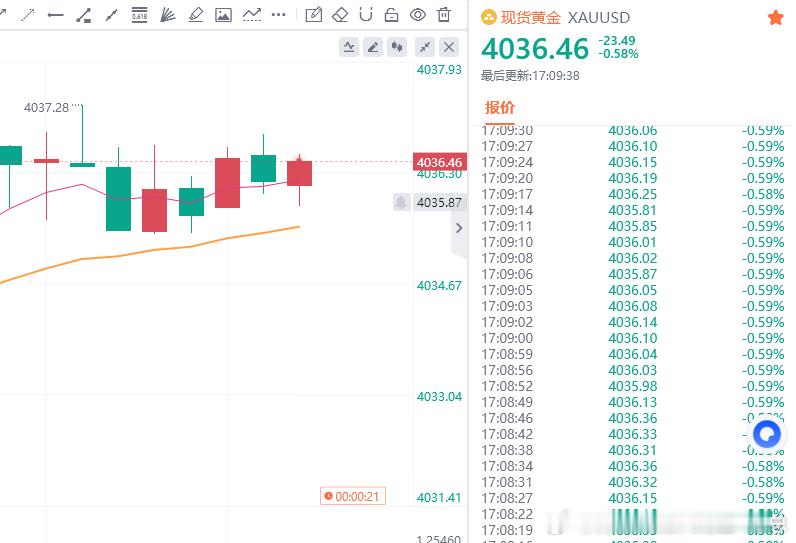
Task: Toggle the magnet snap mode
Action: tap(366, 15)
